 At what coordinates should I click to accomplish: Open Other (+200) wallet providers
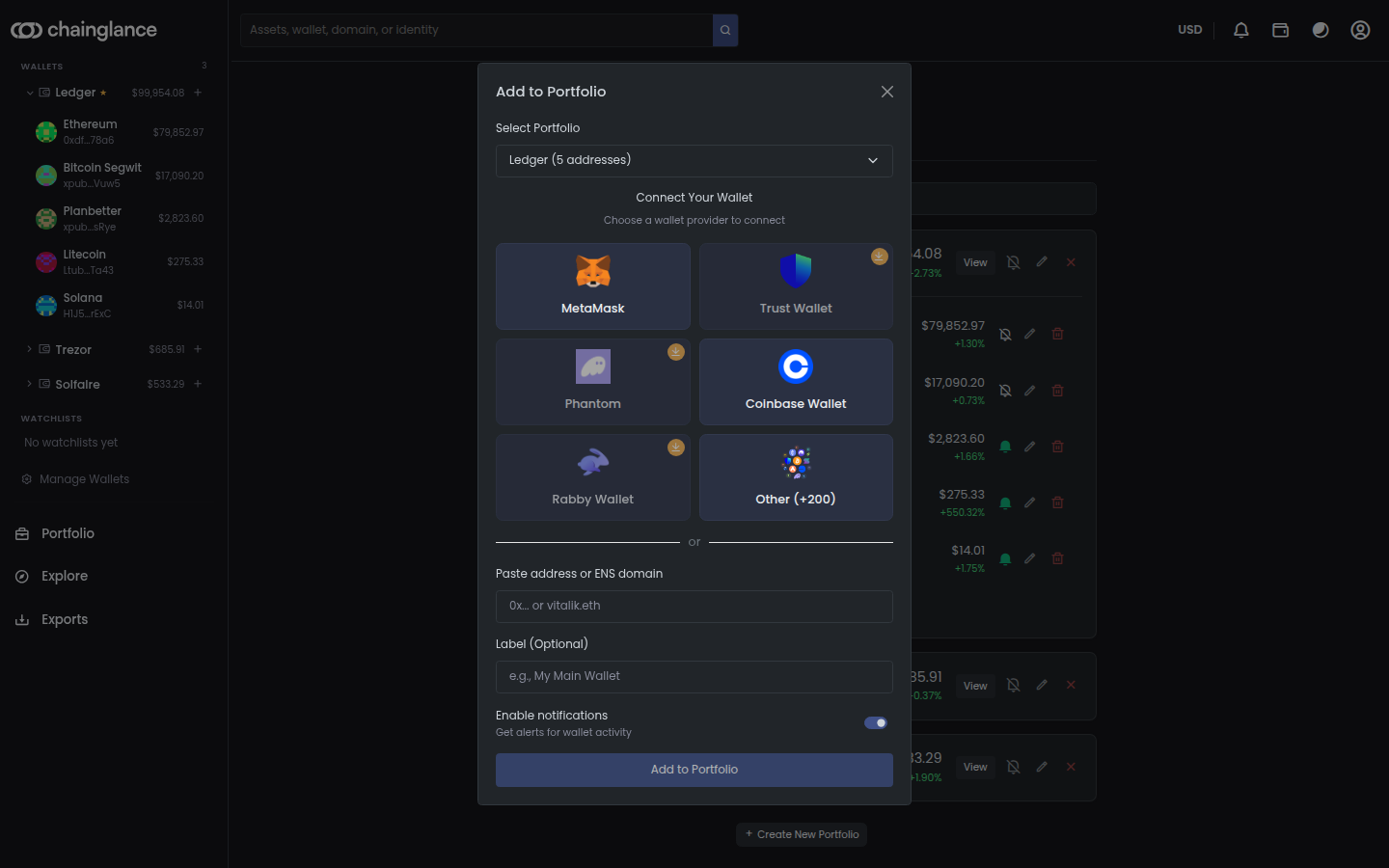[x=796, y=477]
